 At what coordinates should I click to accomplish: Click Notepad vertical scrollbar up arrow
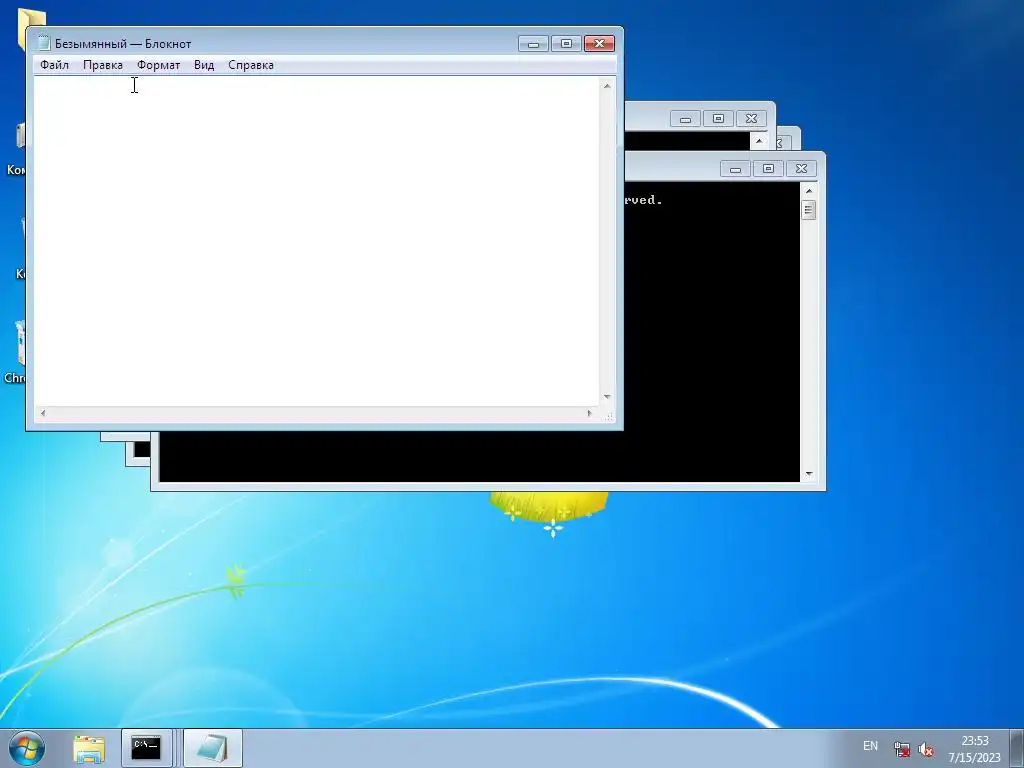click(607, 86)
